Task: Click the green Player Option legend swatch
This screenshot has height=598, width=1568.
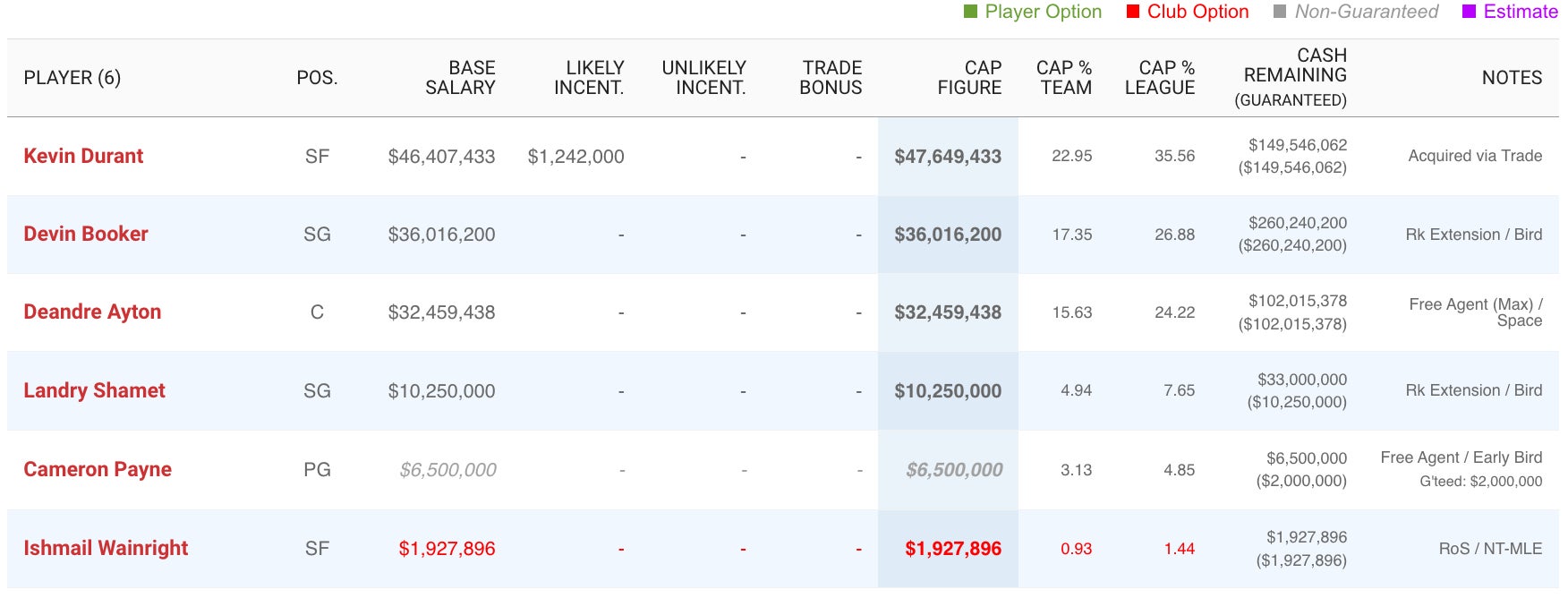Action: click(970, 12)
